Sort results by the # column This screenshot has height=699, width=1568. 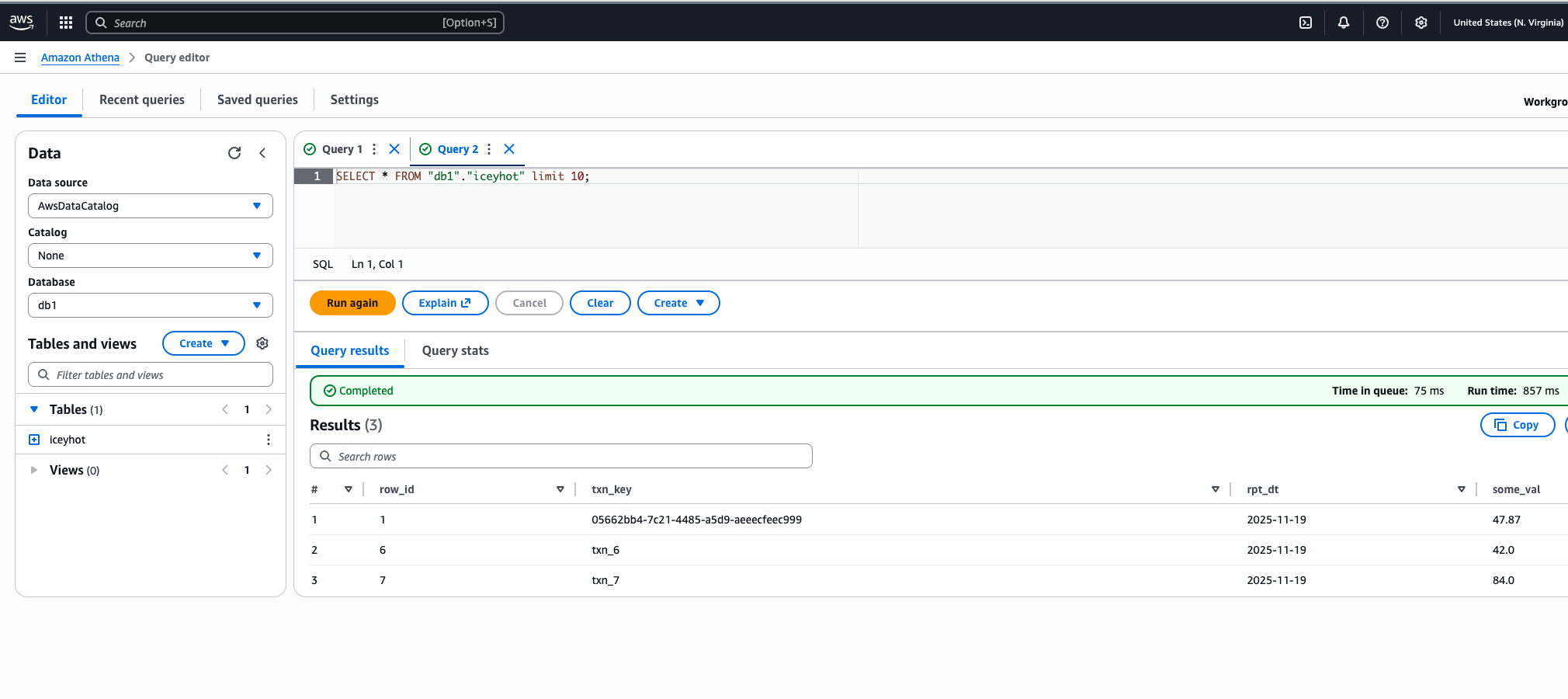pos(349,489)
